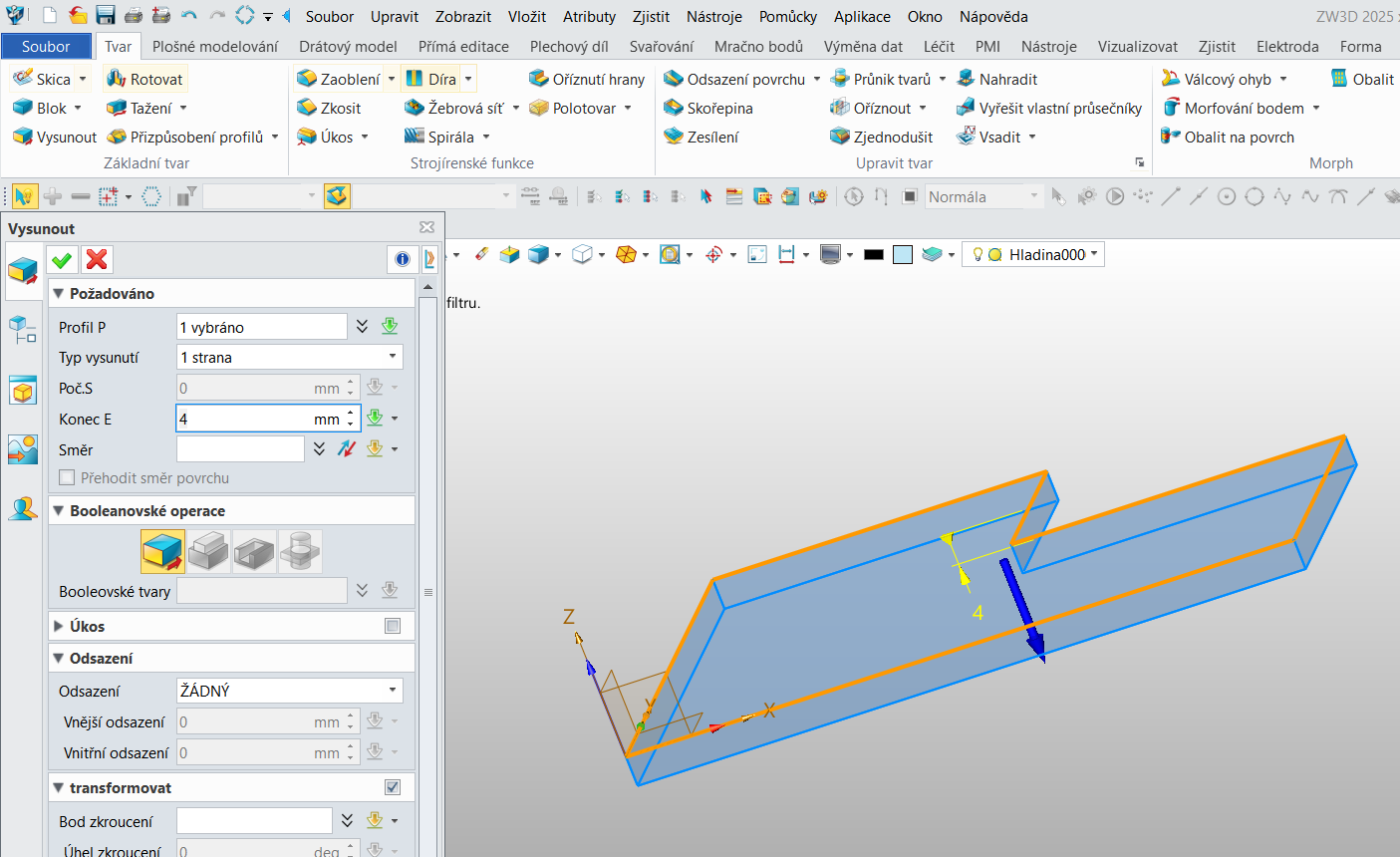The width and height of the screenshot is (1400, 857).
Task: Confirm extrusion with green checkmark
Action: 62,260
